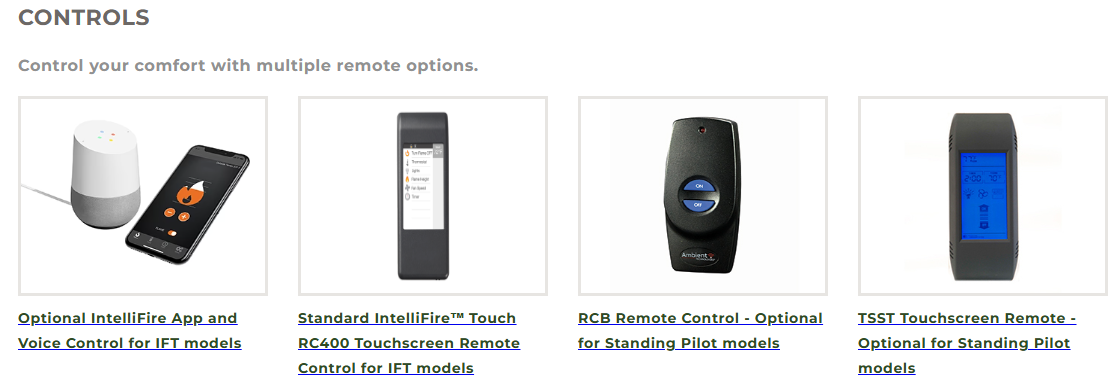Image resolution: width=1115 pixels, height=383 pixels.
Task: Open Optional IntelliFire App and Voice Control link
Action: pos(129,330)
